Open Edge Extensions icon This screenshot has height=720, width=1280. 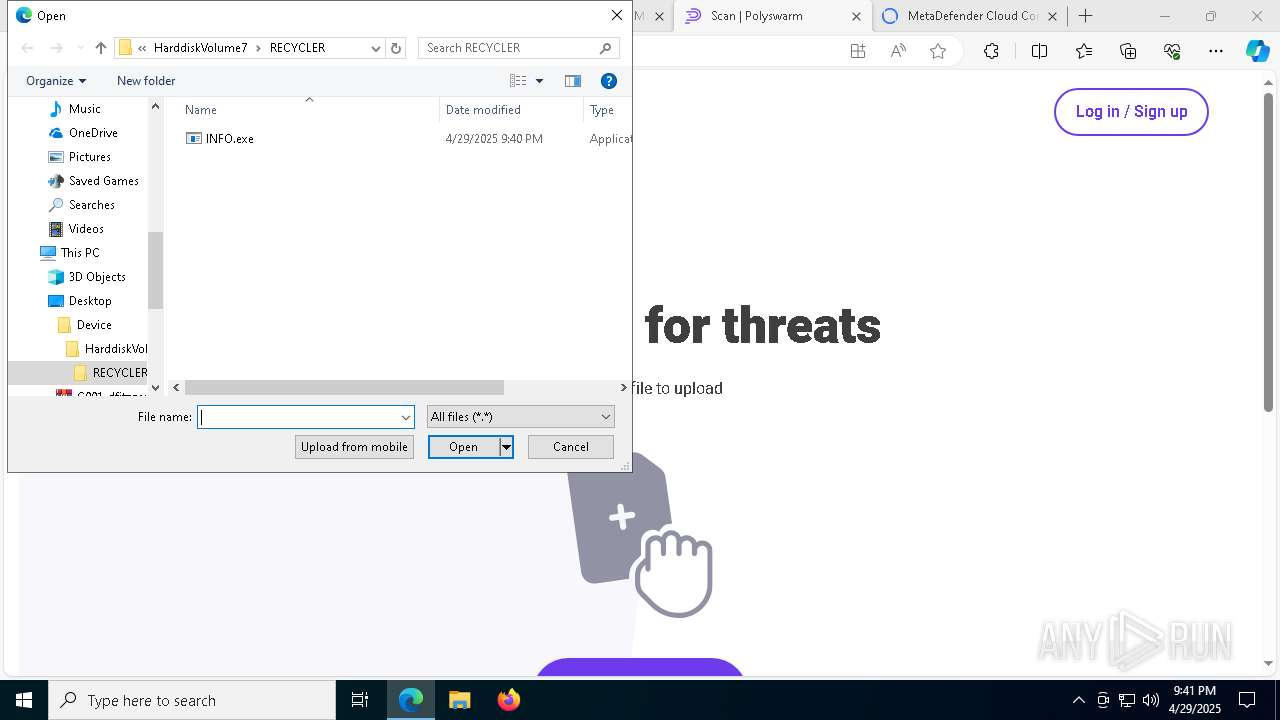pos(991,51)
